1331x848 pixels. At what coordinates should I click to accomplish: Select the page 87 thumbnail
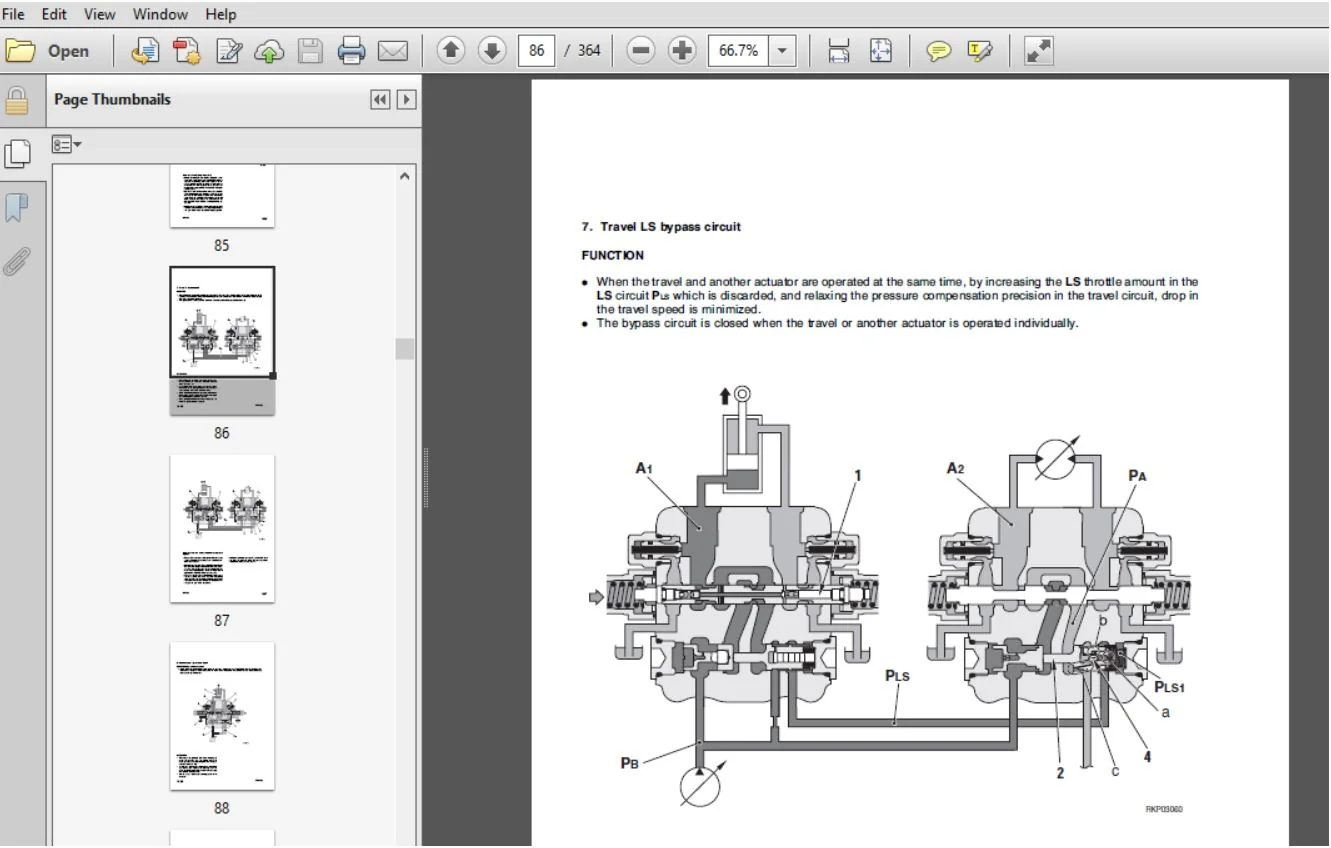click(x=222, y=529)
